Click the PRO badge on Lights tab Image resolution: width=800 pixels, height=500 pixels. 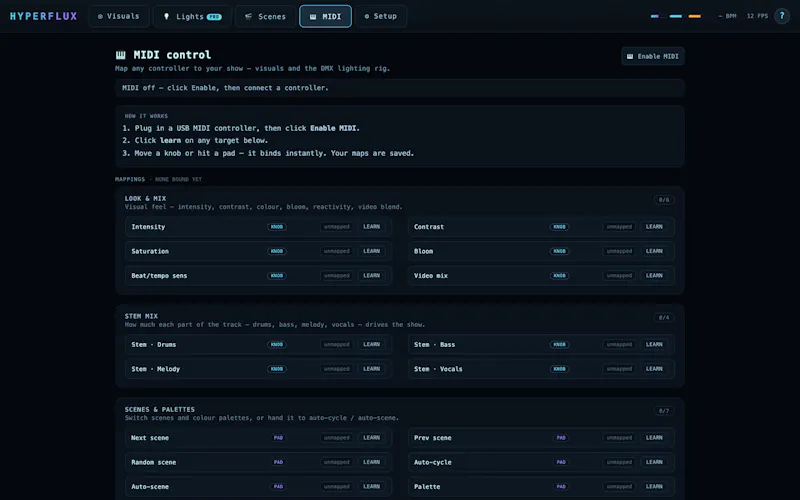pos(214,17)
